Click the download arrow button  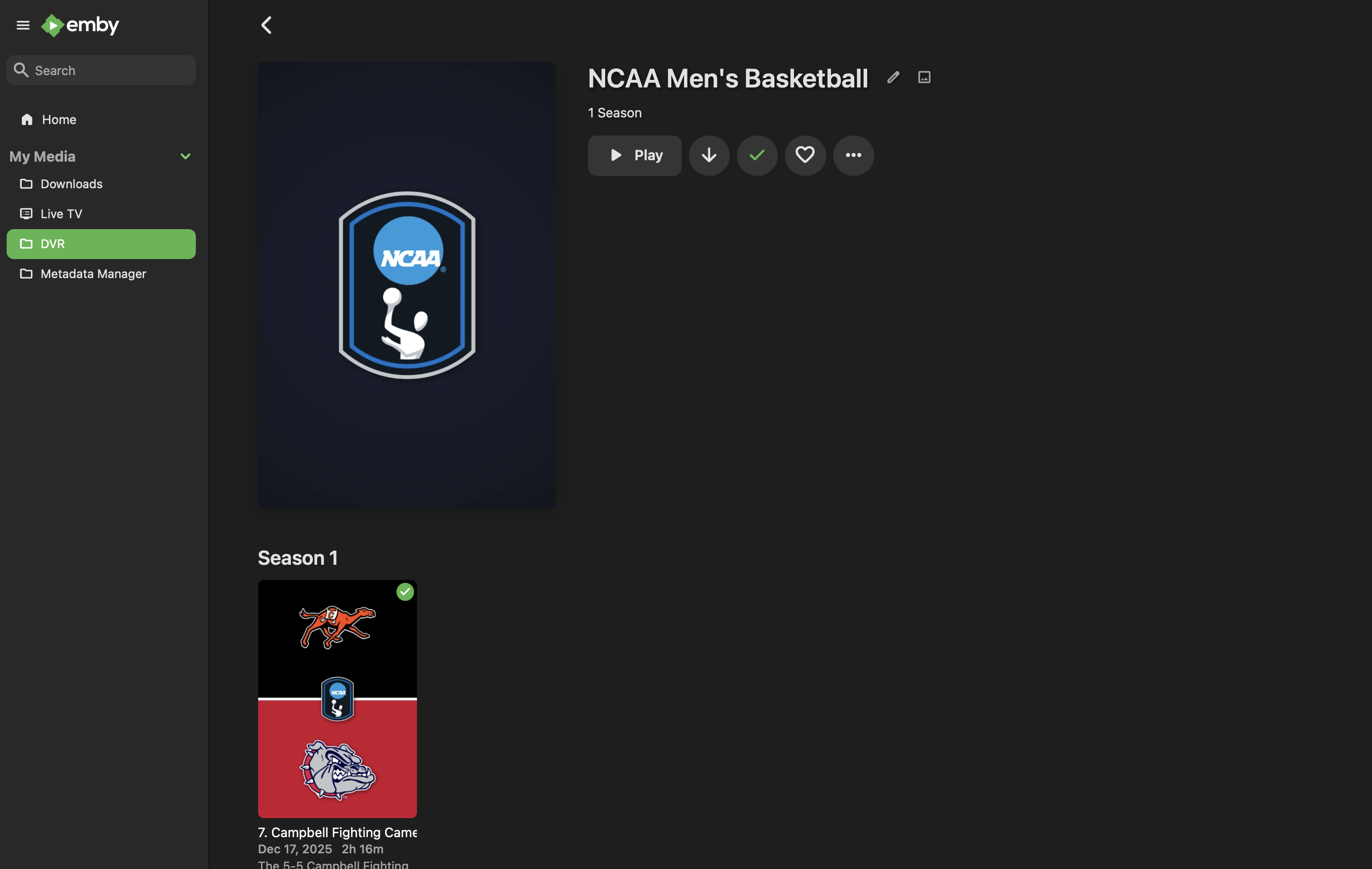tap(709, 155)
